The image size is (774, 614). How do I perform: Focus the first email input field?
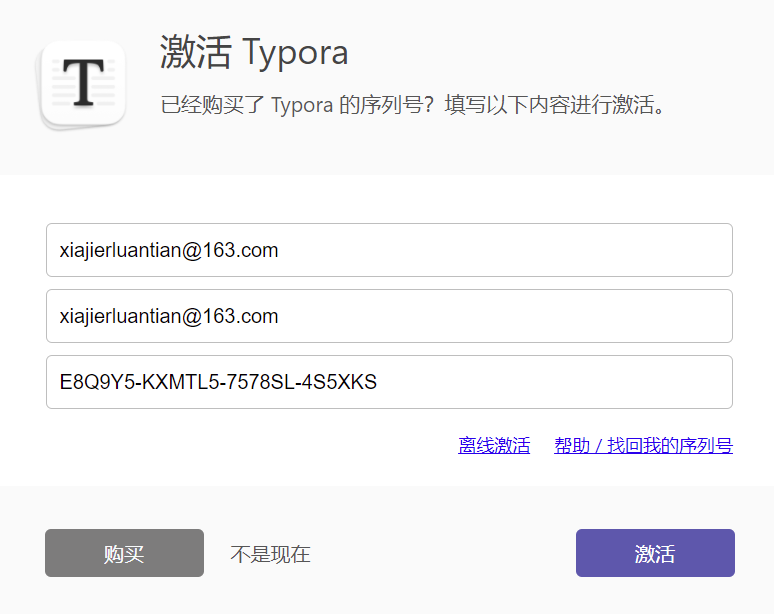tap(389, 250)
